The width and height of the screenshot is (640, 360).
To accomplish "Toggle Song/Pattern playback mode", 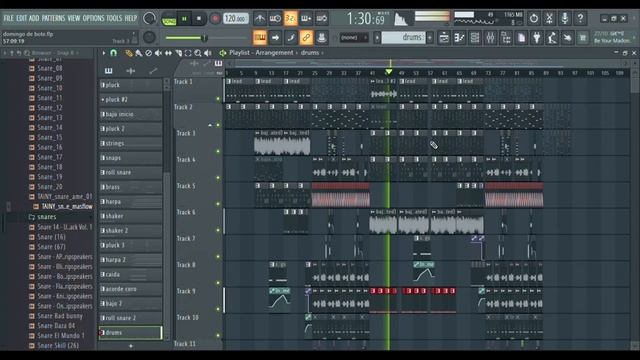I will (x=169, y=19).
